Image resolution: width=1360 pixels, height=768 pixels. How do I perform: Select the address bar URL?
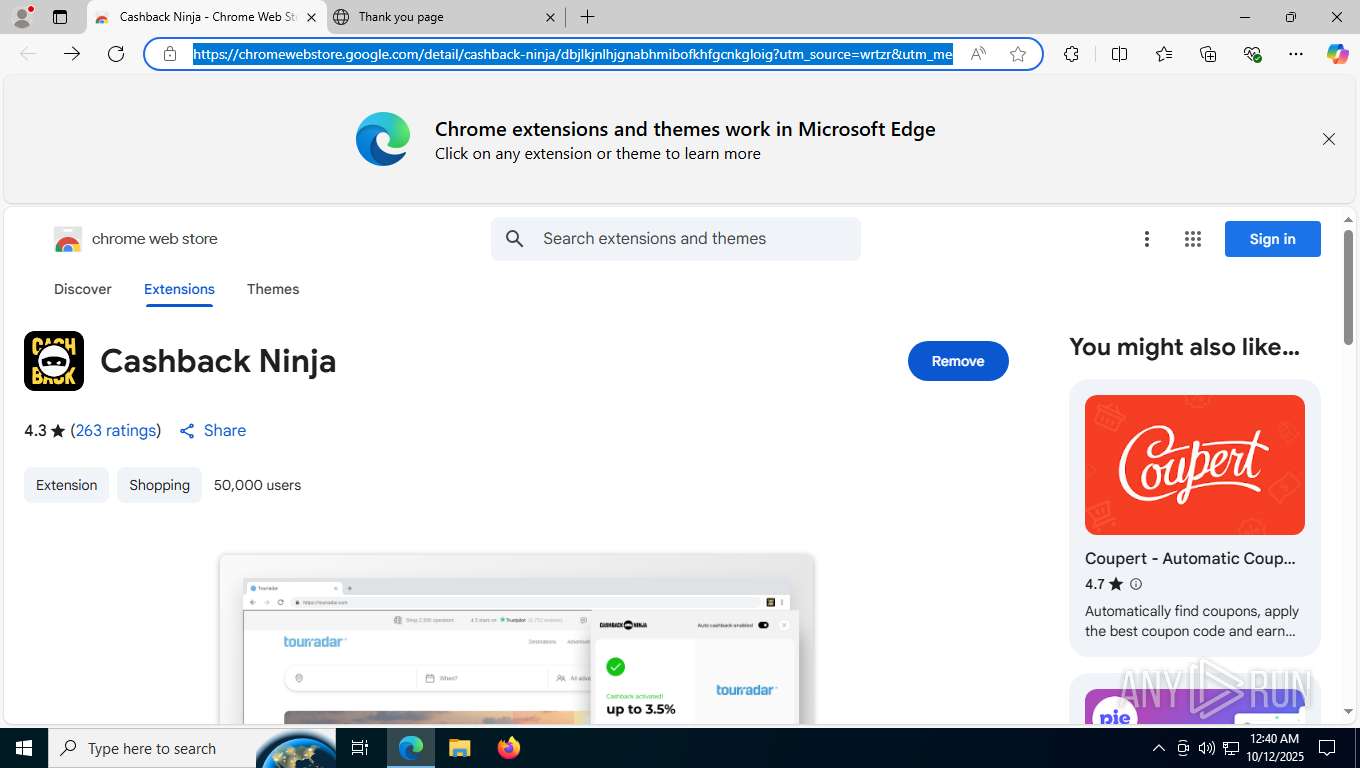pos(573,54)
